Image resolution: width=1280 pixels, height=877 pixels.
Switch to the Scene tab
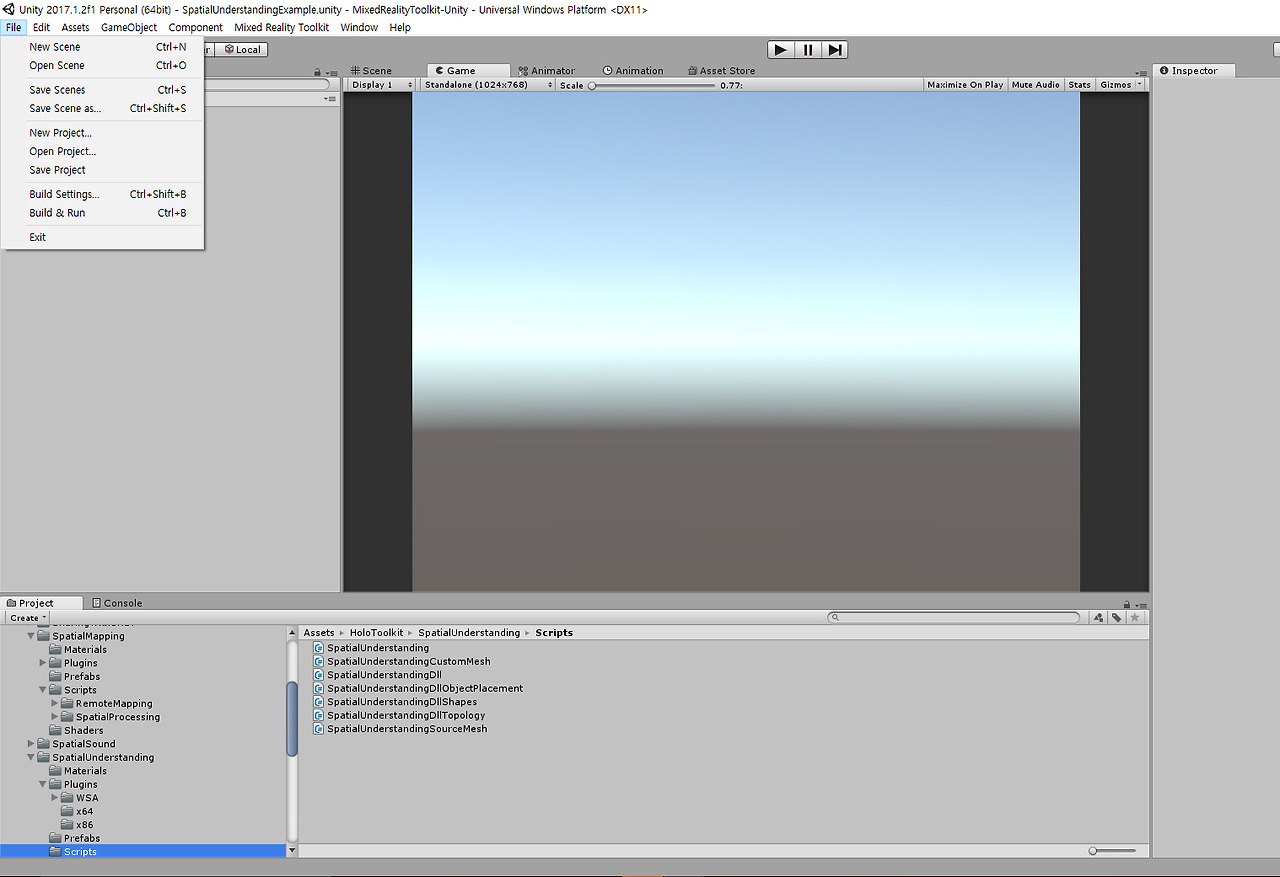point(371,71)
